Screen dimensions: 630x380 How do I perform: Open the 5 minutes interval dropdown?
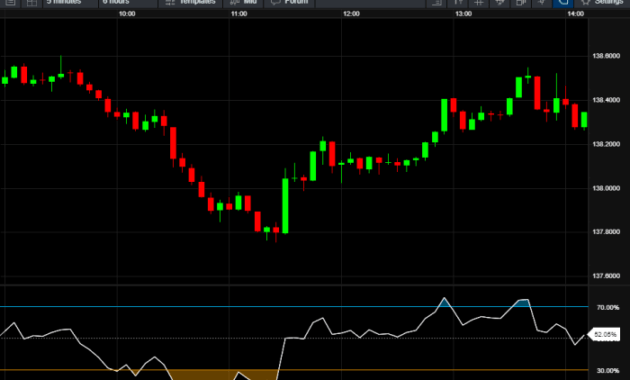click(x=70, y=2)
